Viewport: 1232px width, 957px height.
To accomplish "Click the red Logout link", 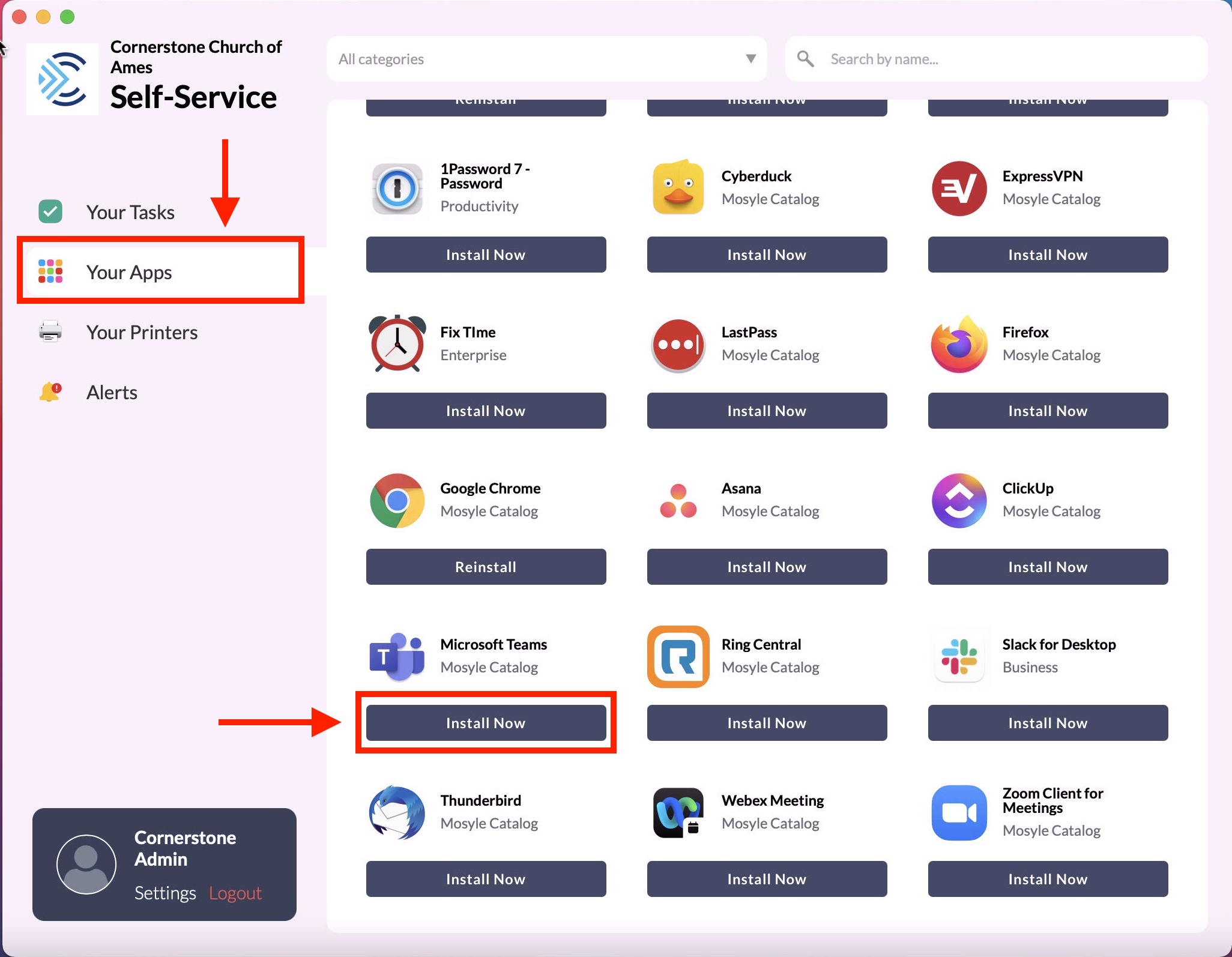I will 235,893.
